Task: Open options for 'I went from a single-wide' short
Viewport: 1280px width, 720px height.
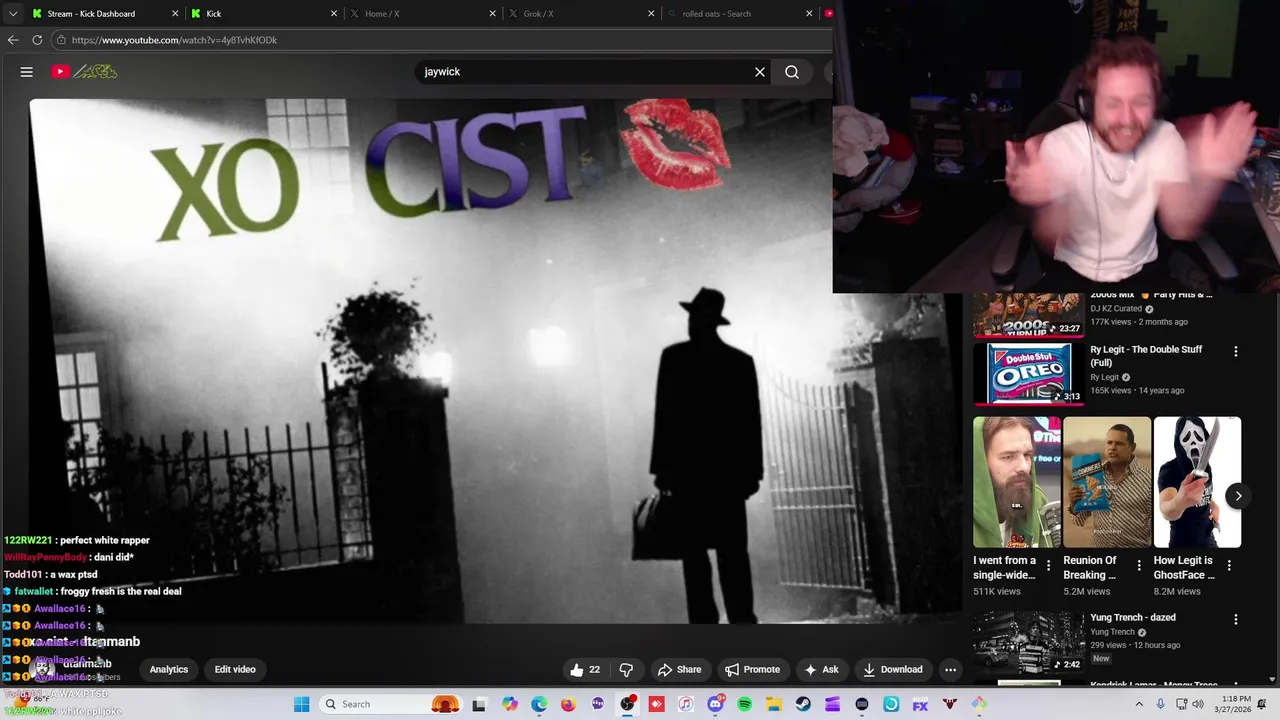Action: click(1048, 566)
